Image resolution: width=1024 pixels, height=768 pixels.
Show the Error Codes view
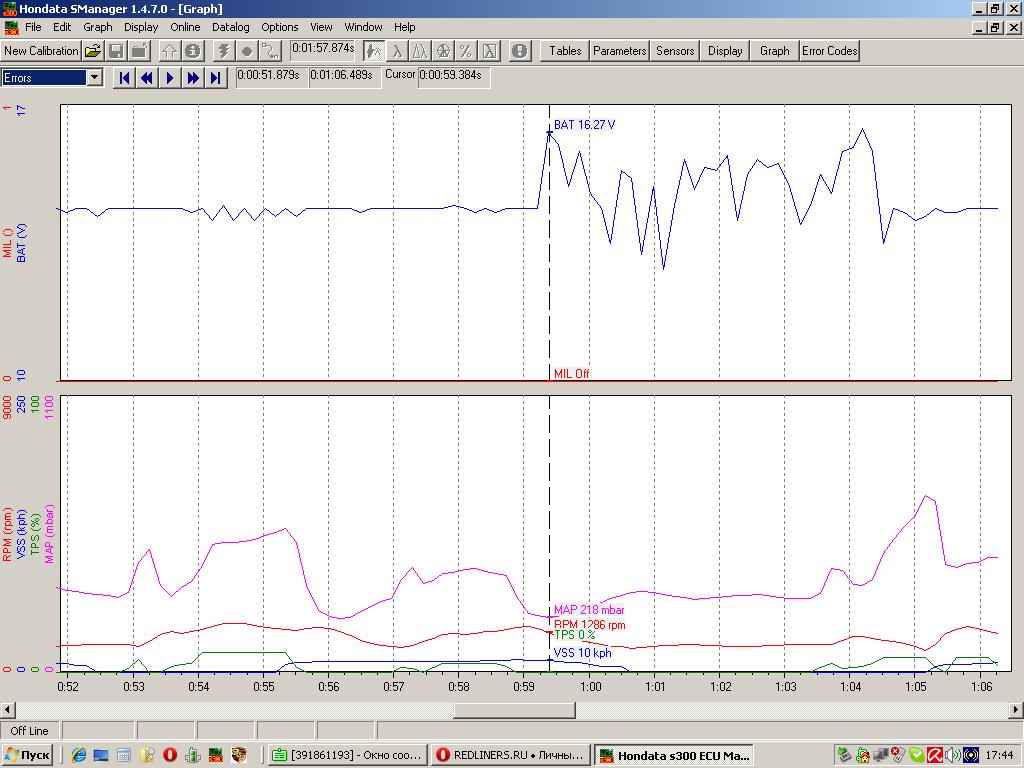[829, 51]
